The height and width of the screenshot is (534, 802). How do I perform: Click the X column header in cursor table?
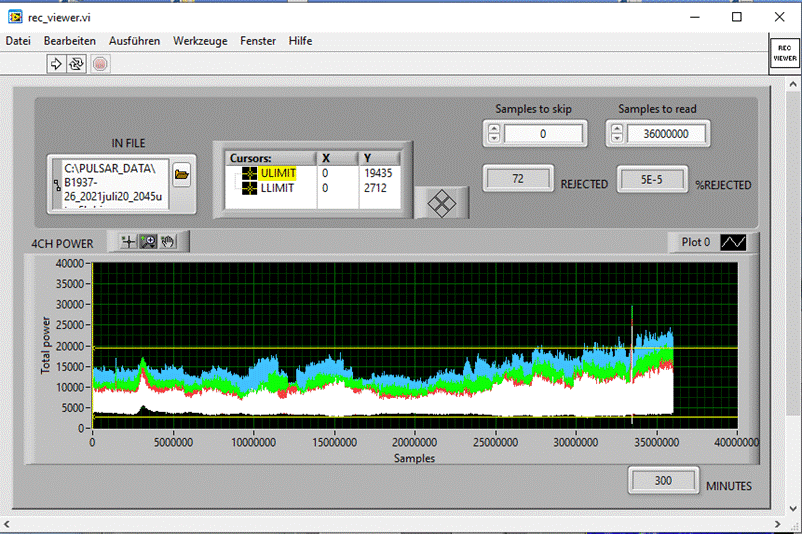click(x=338, y=158)
